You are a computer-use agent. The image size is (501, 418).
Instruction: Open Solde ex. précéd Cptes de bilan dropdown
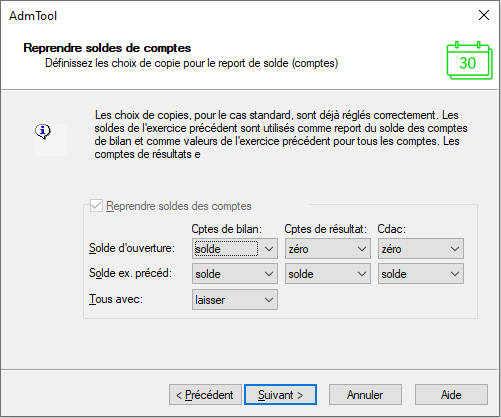(235, 274)
